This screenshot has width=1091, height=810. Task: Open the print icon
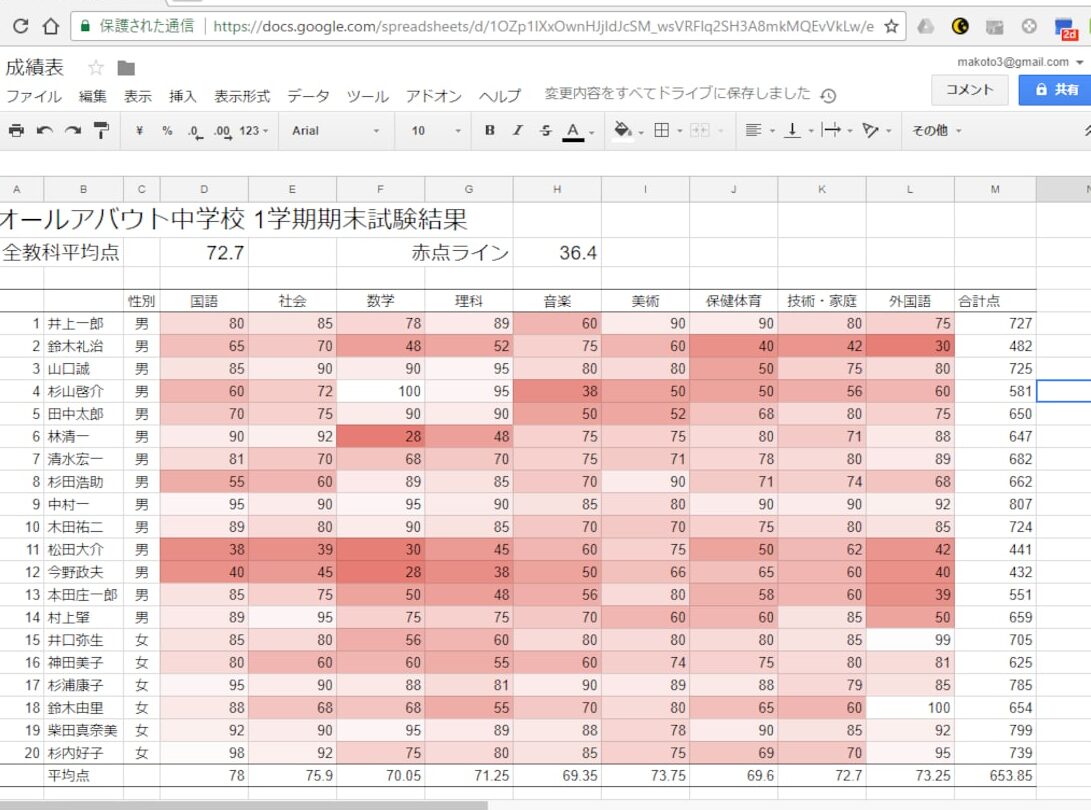[18, 131]
